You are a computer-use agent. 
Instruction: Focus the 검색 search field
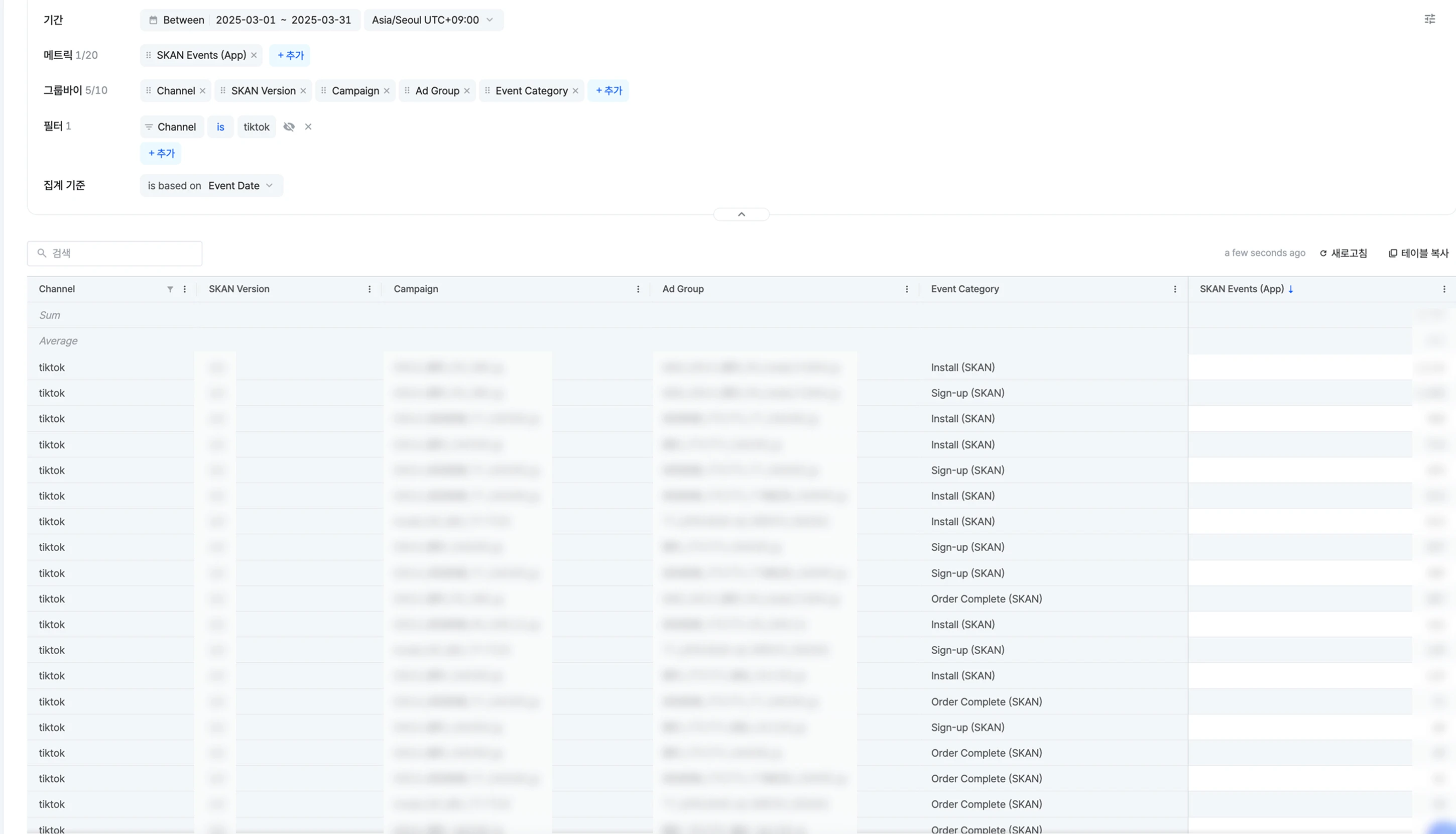(x=114, y=253)
